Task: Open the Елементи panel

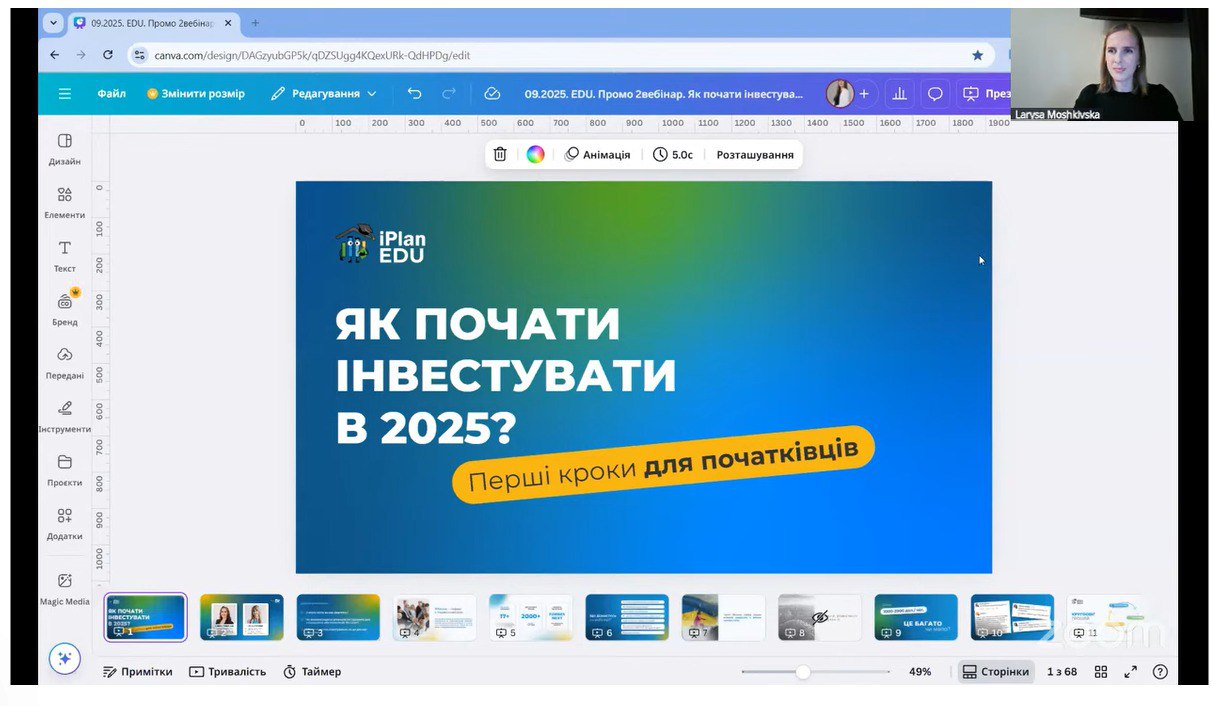Action: 64,201
